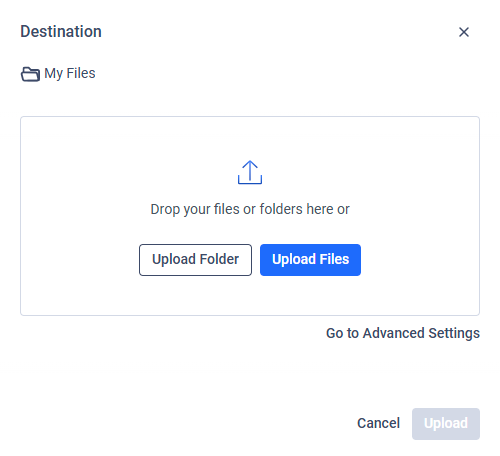Cancel the upload dialog
This screenshot has height=456, width=500.
click(378, 423)
